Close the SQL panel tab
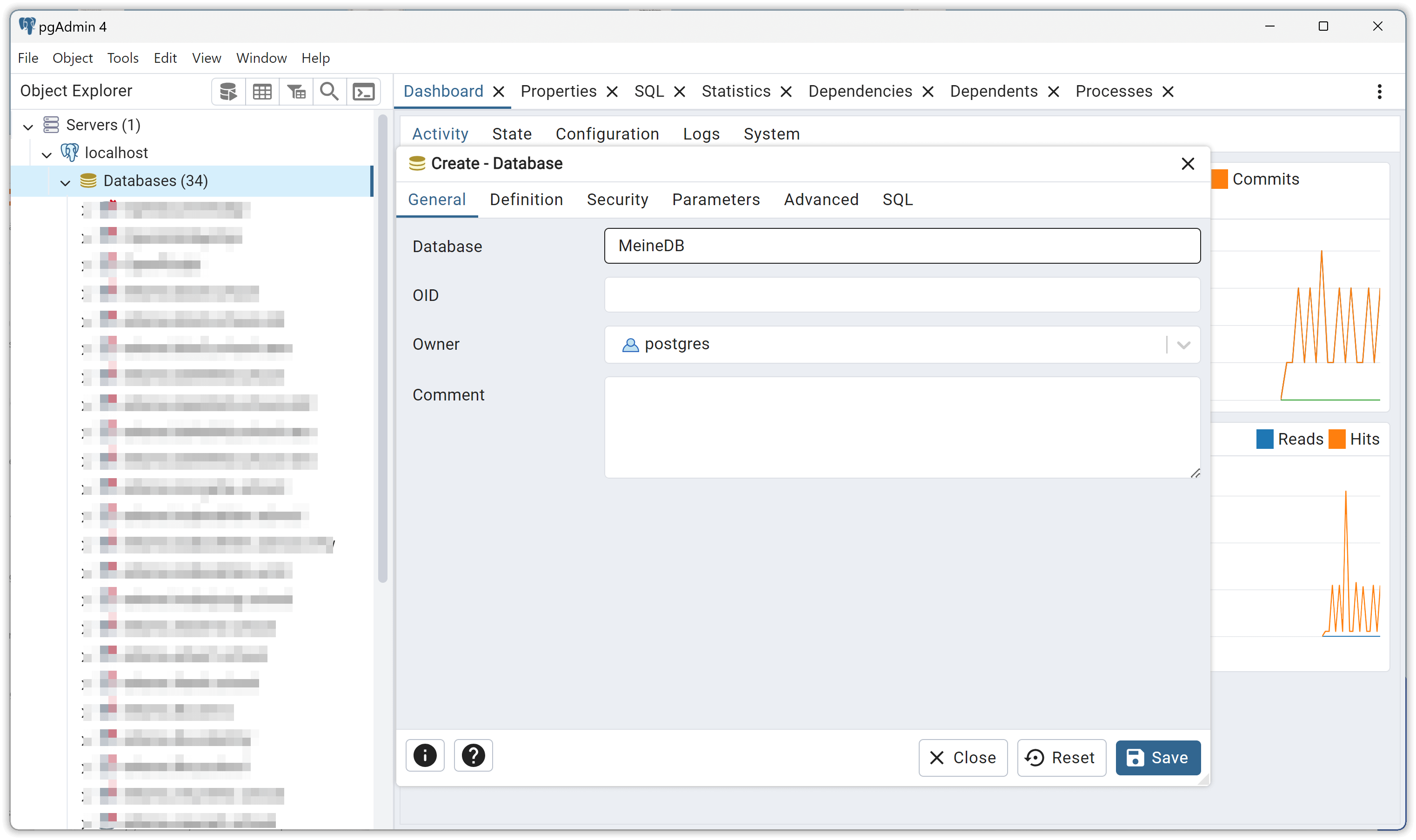The height and width of the screenshot is (840, 1416). click(680, 92)
